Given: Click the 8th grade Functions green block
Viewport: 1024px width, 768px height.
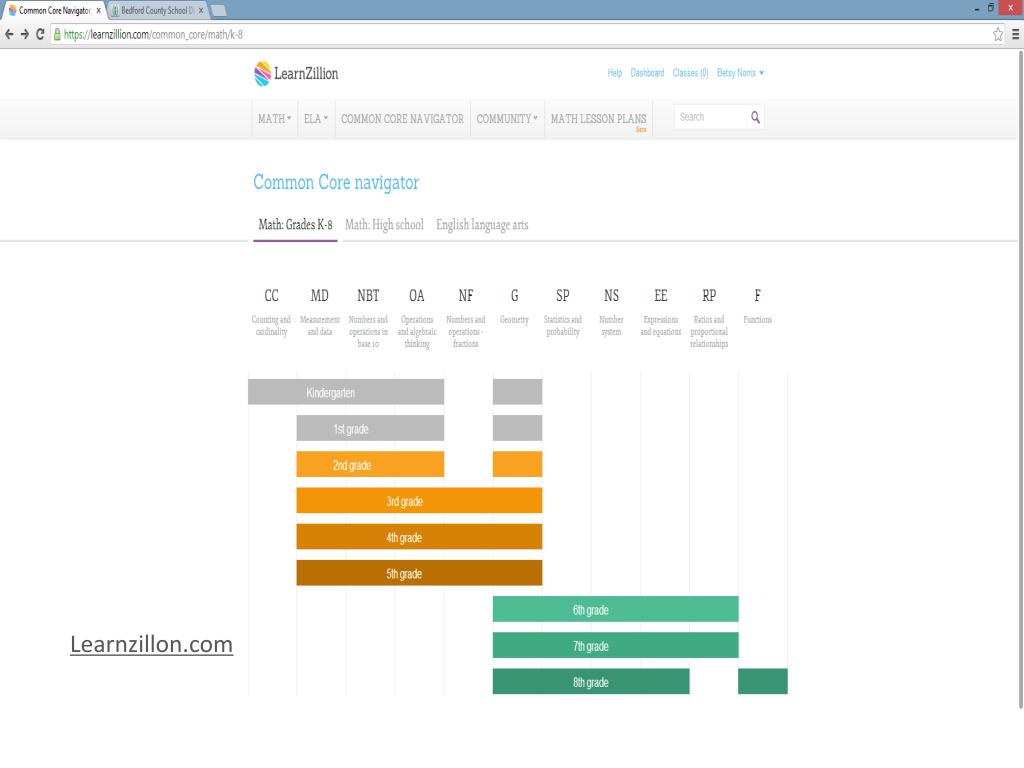Looking at the screenshot, I should (763, 682).
